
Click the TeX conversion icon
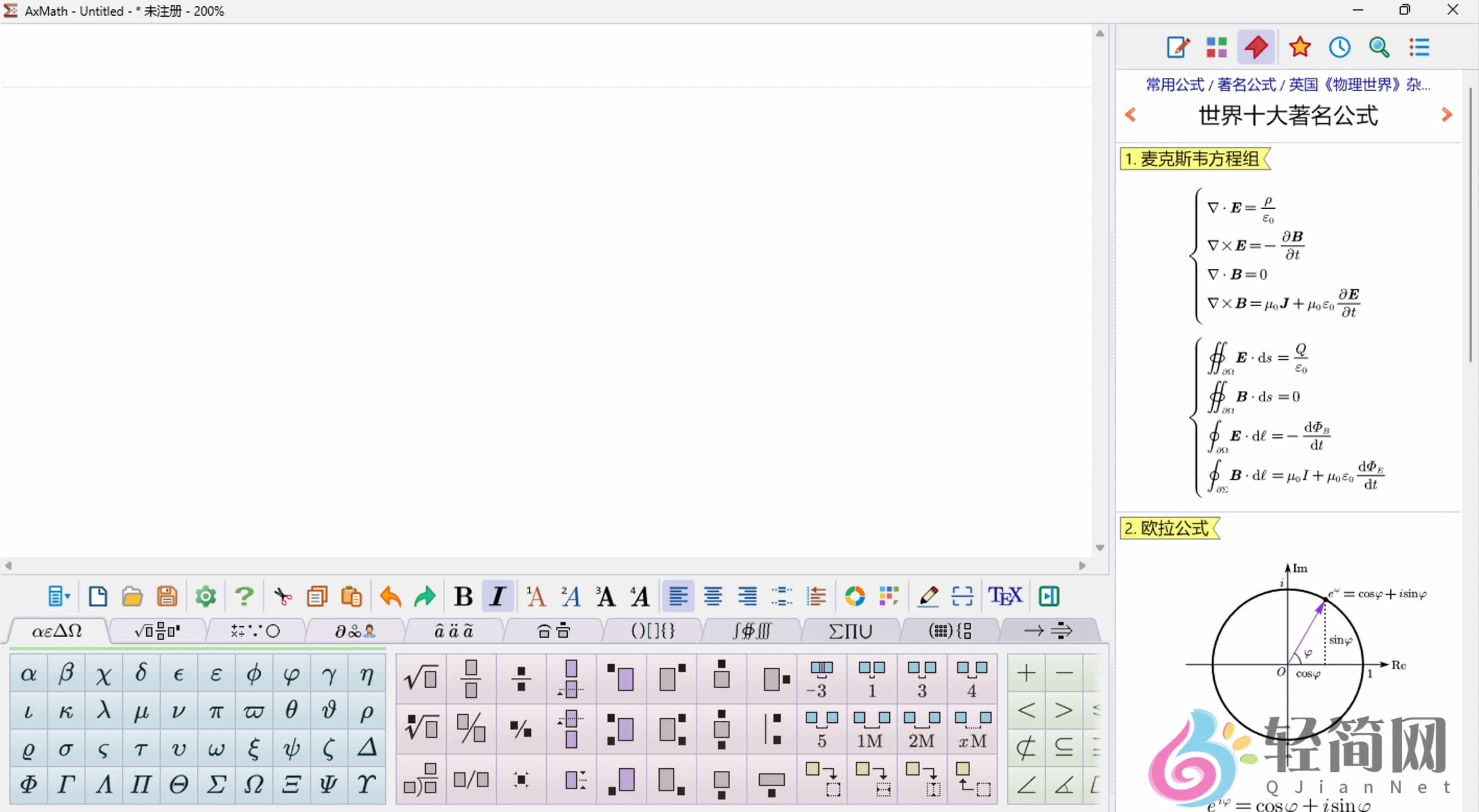(1005, 596)
